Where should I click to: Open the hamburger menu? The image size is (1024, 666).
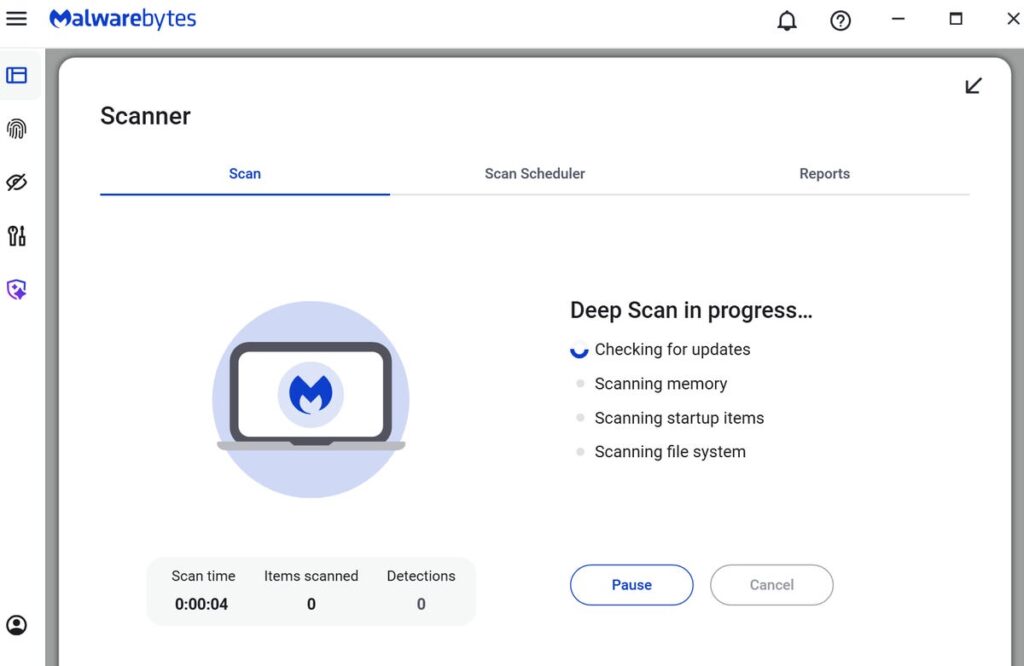pos(16,19)
